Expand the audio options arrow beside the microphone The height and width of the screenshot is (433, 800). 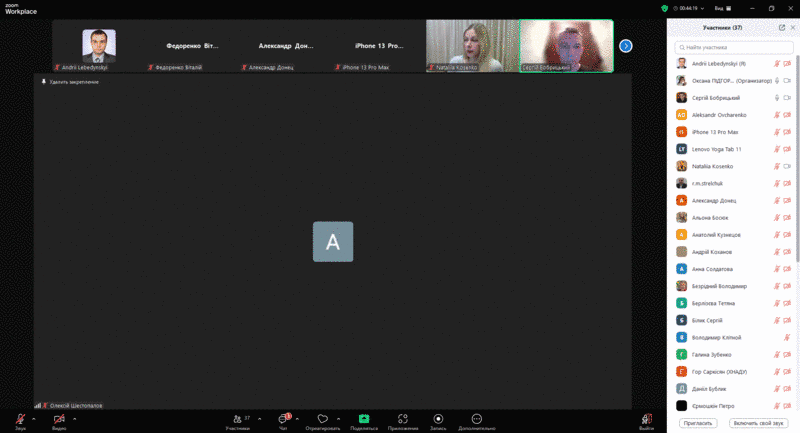34,418
